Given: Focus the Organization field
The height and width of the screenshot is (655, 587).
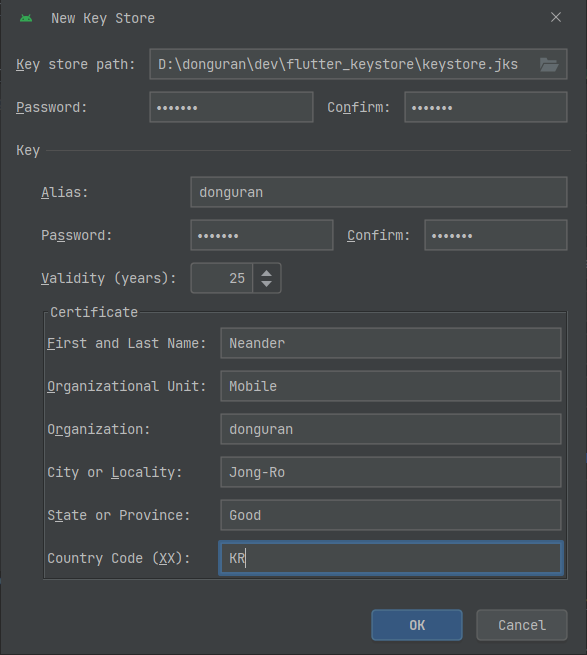Looking at the screenshot, I should tap(391, 429).
